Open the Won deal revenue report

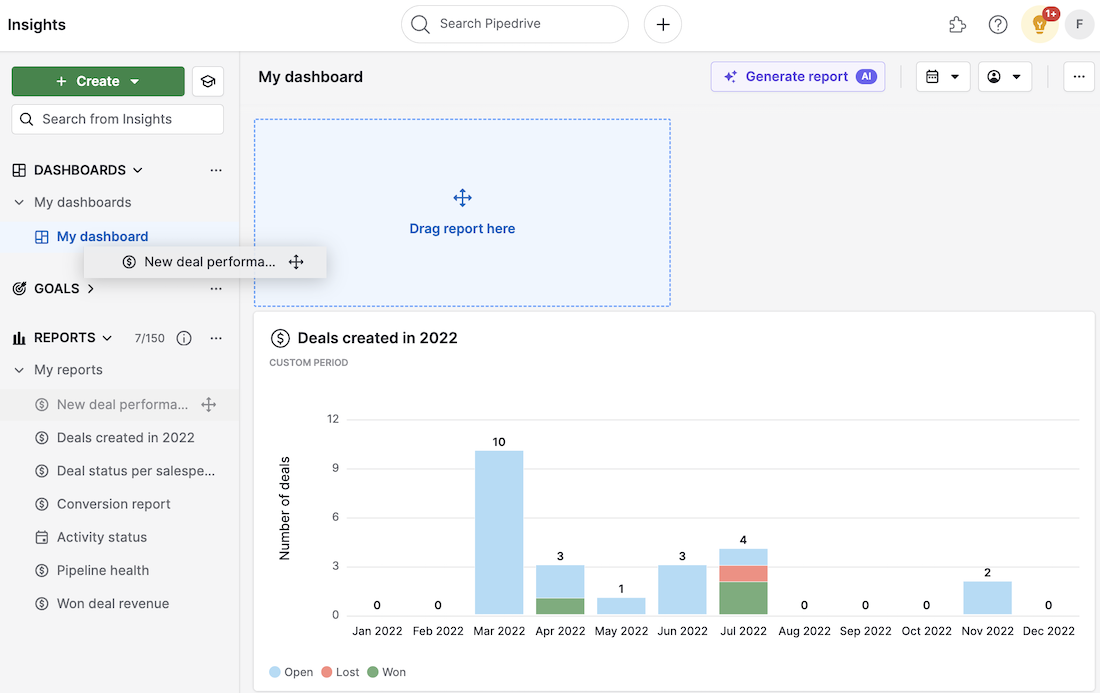point(113,603)
